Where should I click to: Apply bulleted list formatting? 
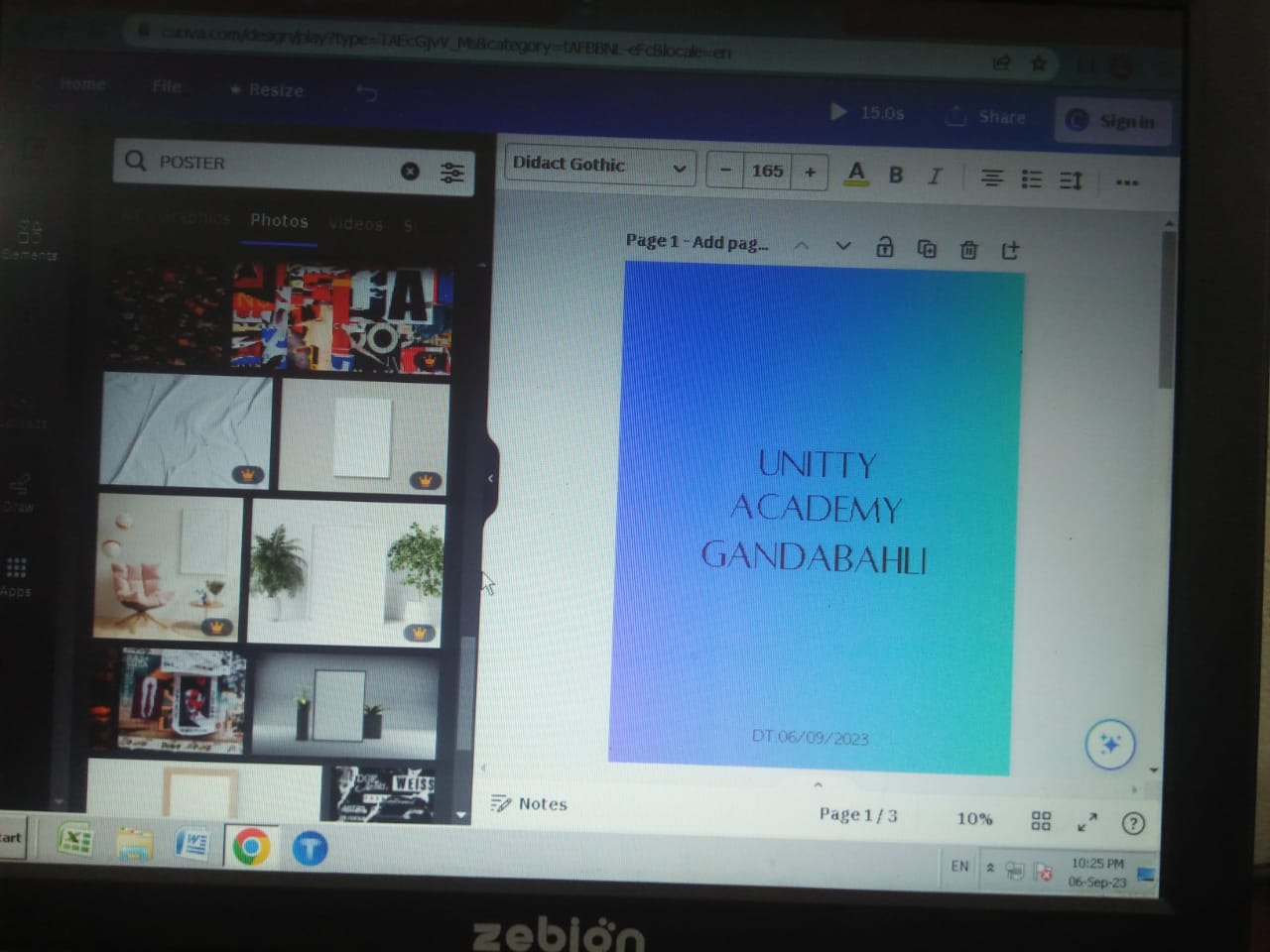[1032, 179]
